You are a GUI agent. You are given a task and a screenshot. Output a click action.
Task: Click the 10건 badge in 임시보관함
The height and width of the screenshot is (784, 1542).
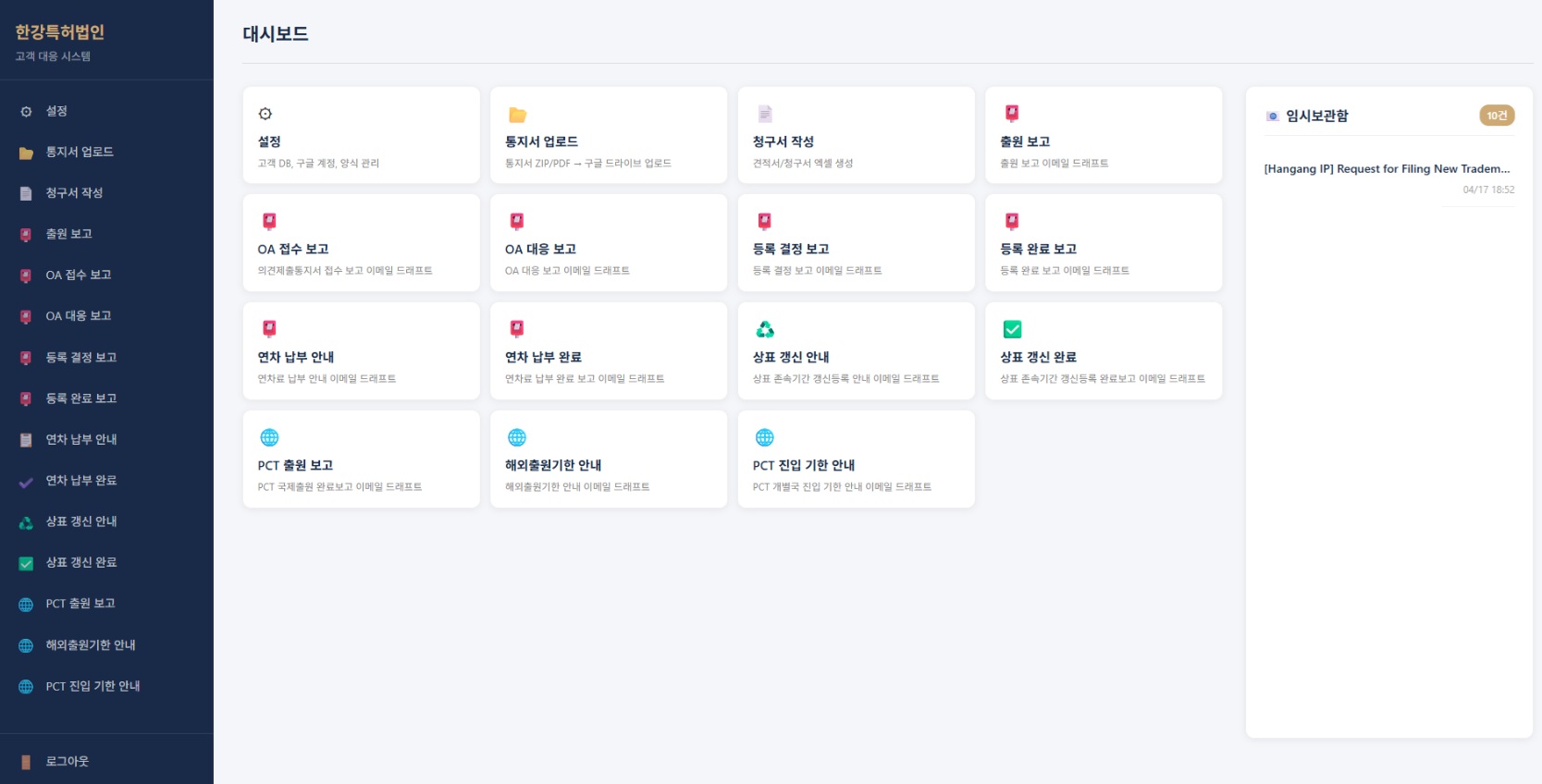1497,116
